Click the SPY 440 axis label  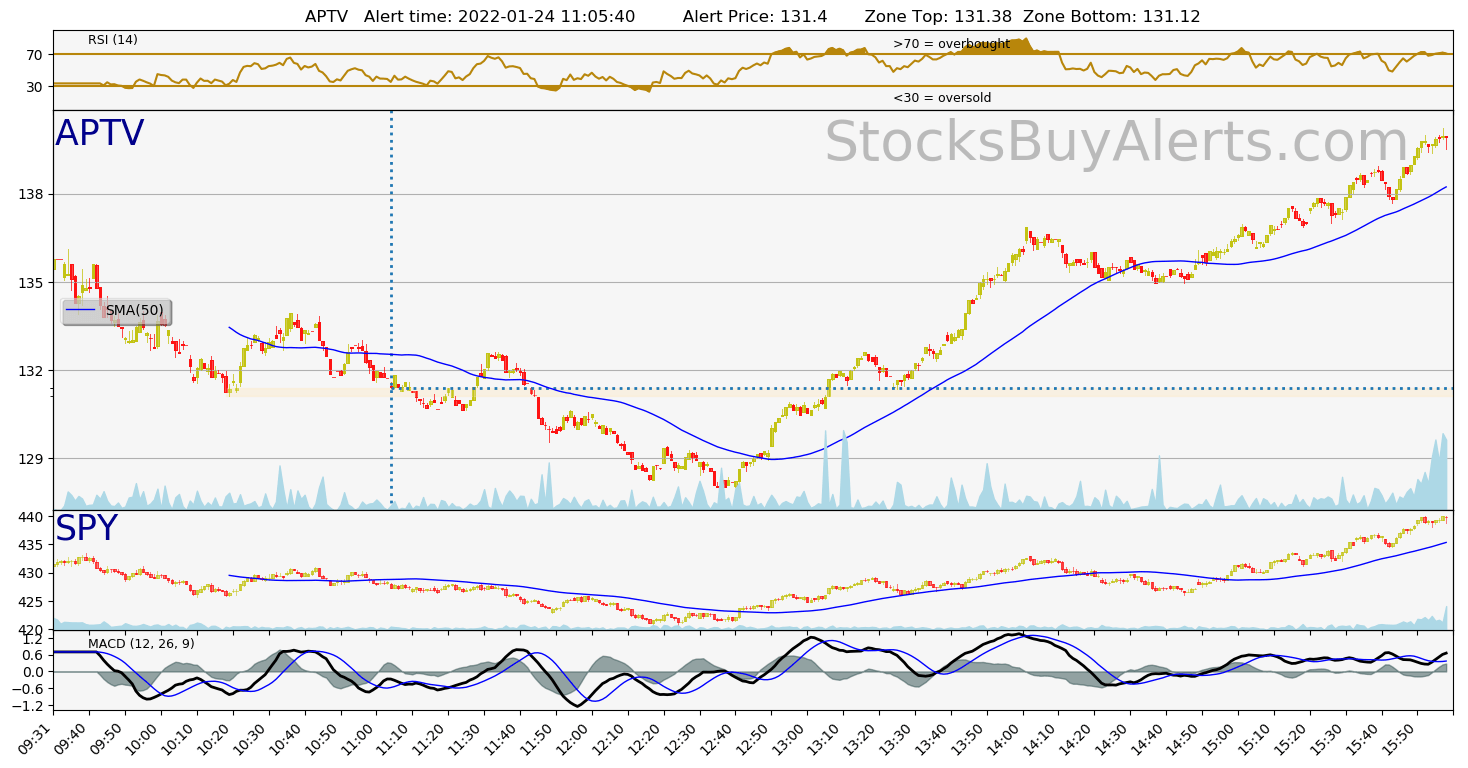coord(33,517)
